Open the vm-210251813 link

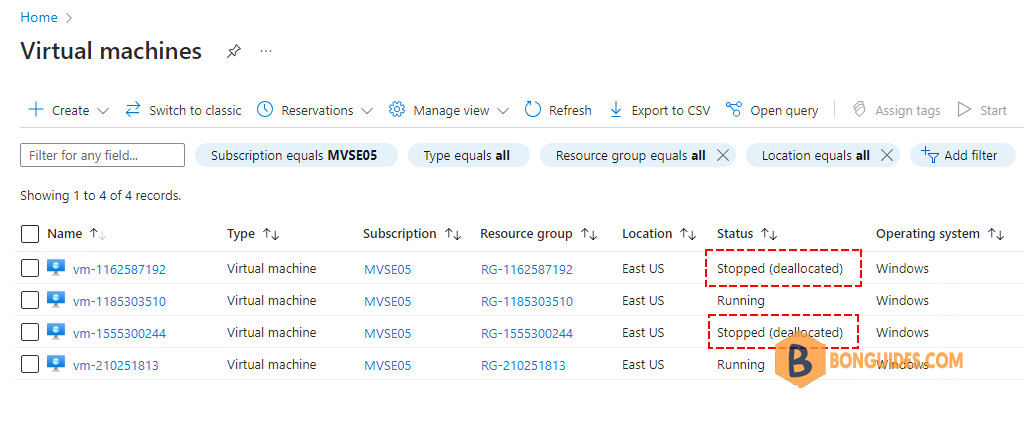(x=116, y=366)
